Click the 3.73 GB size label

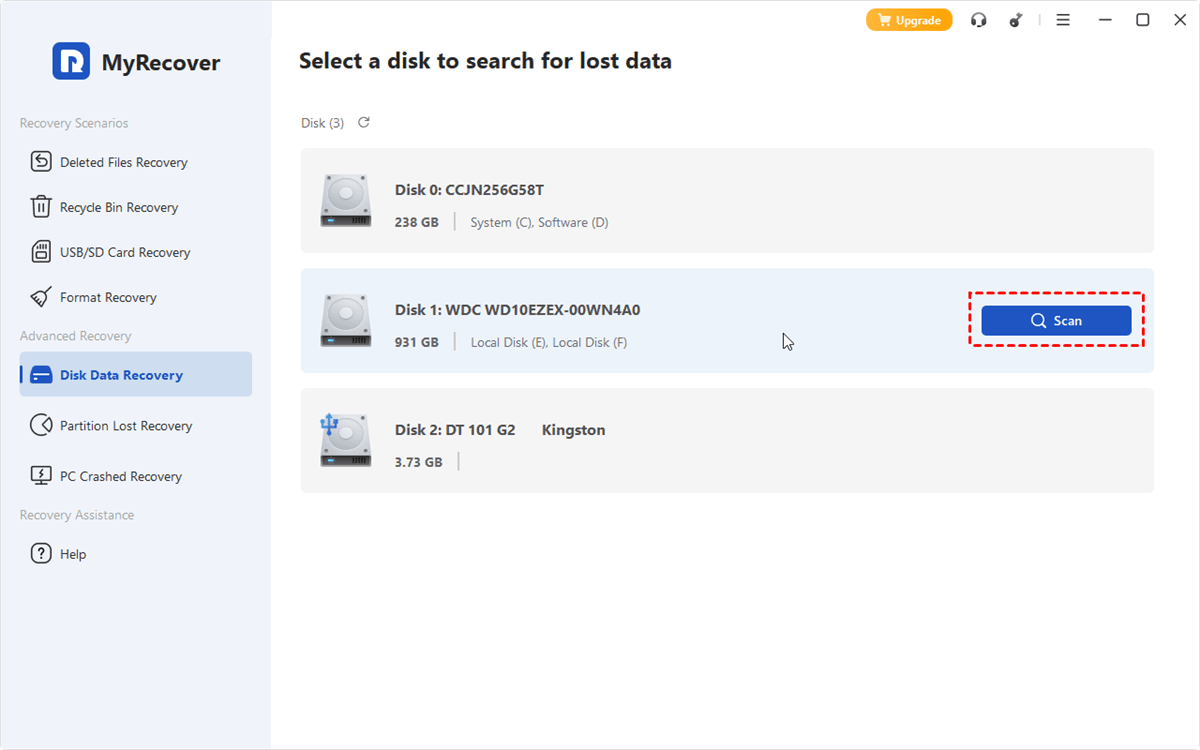pos(418,462)
